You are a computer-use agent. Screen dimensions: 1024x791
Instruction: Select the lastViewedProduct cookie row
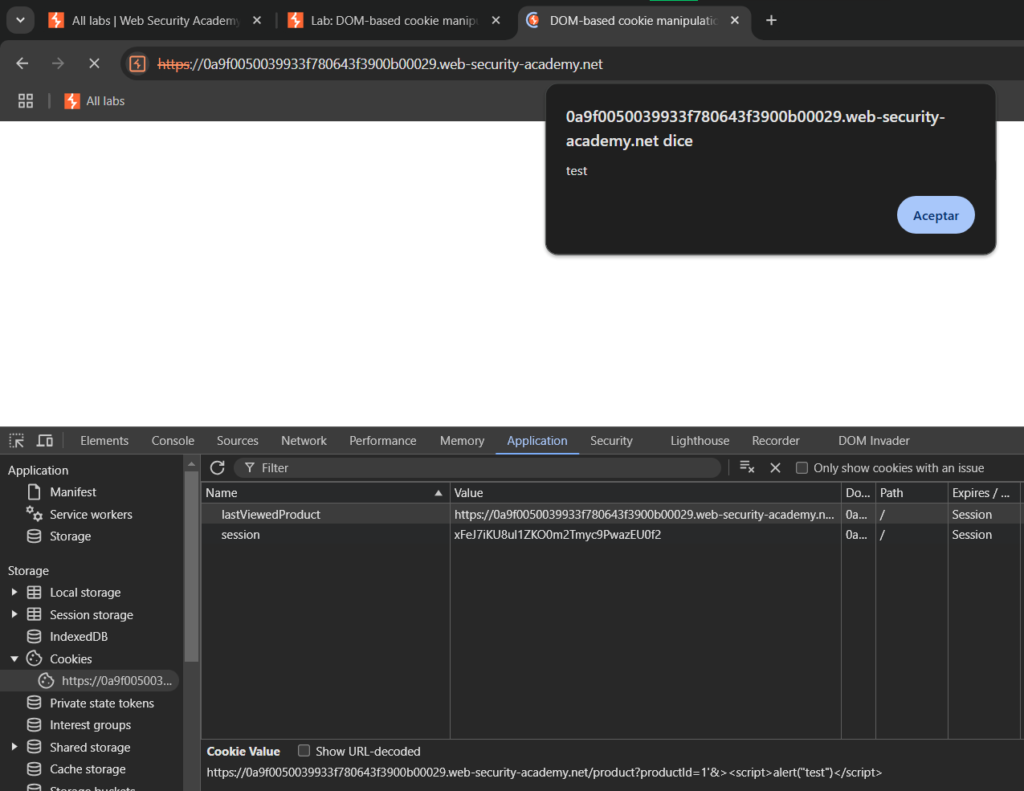click(x=611, y=515)
